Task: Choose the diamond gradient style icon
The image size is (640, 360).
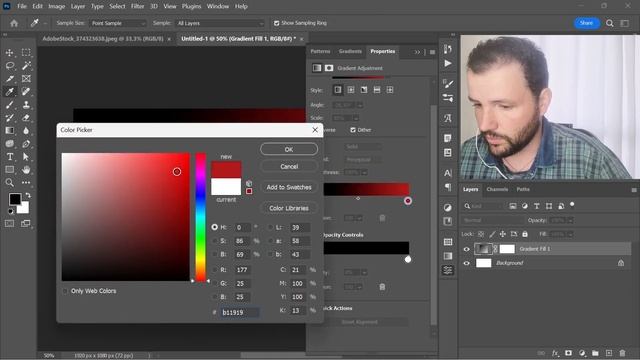Action: coord(390,90)
